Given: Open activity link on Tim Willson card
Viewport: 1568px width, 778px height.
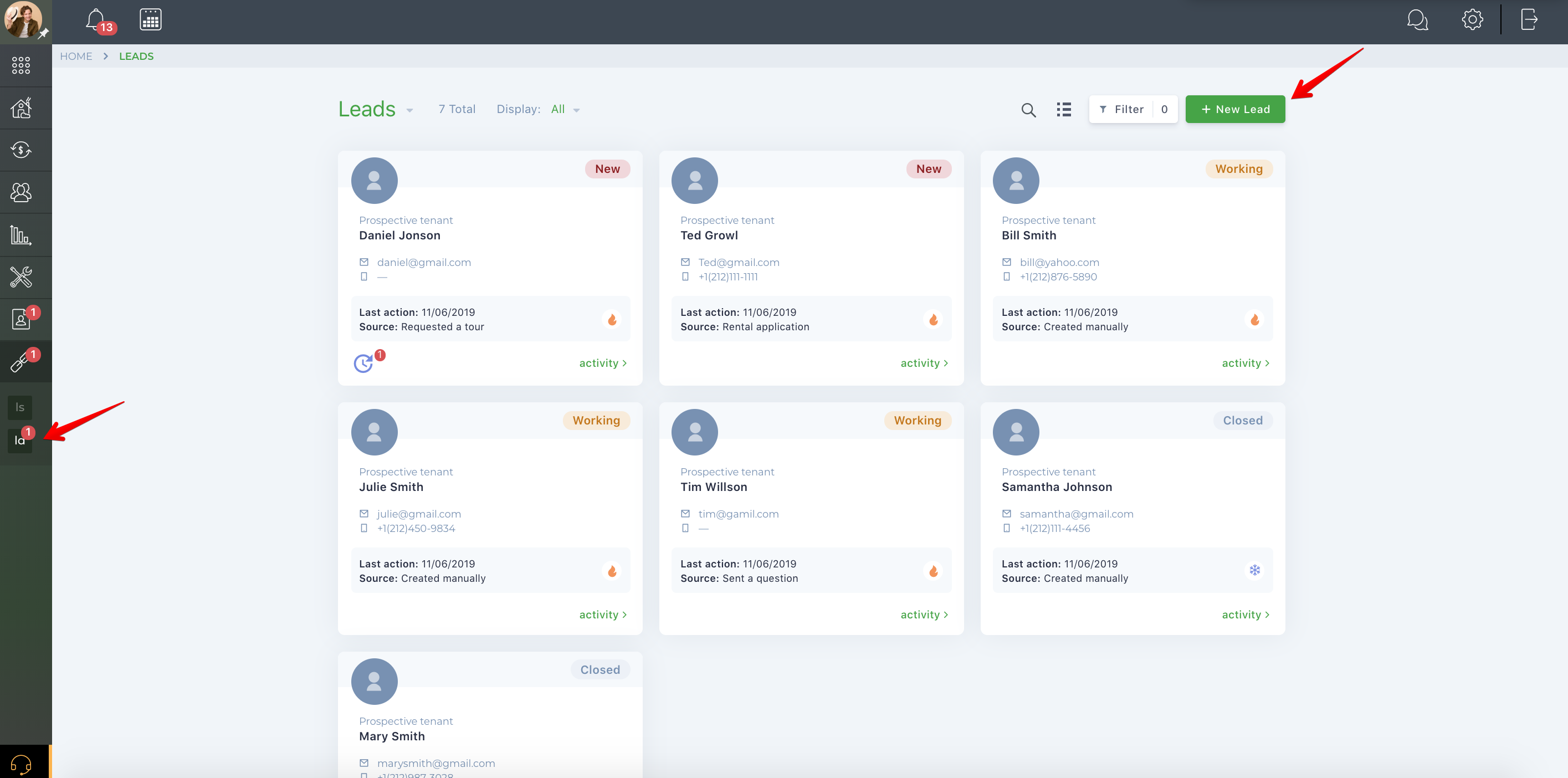Looking at the screenshot, I should pyautogui.click(x=924, y=614).
